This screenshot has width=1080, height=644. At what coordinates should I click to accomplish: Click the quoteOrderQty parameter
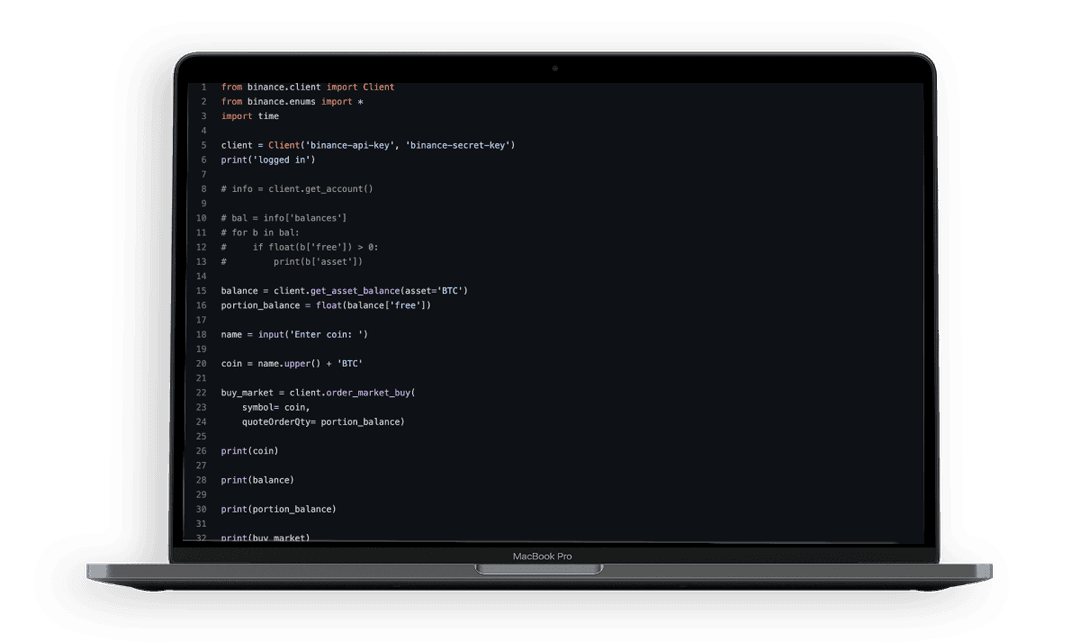click(276, 422)
